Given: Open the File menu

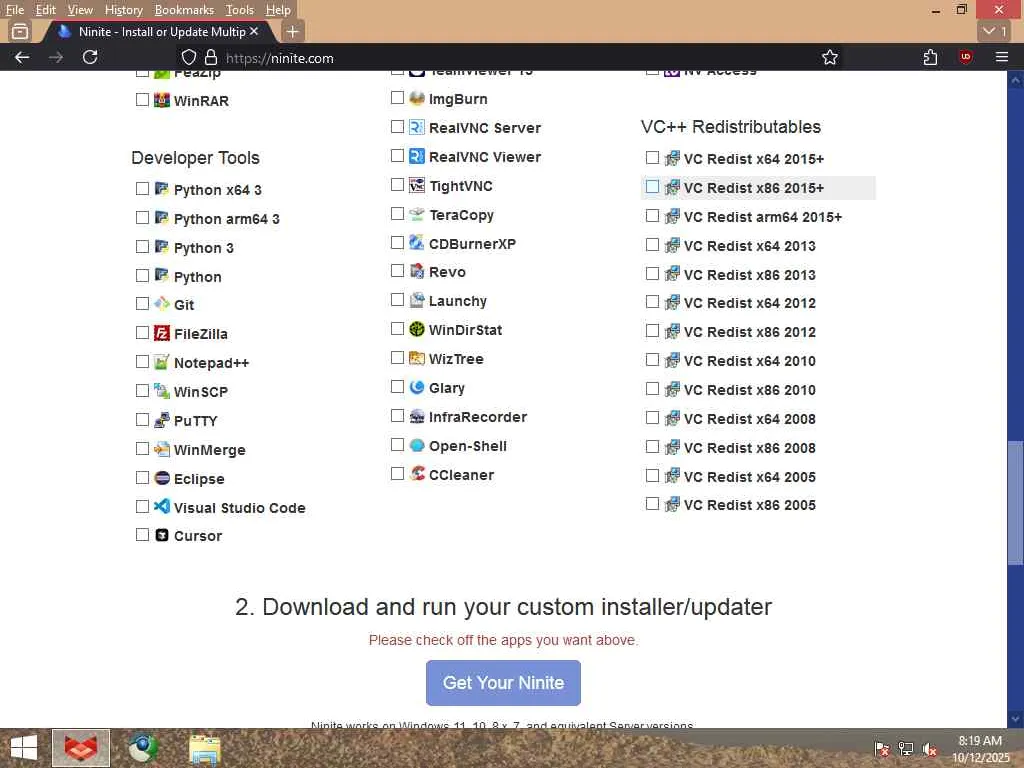Looking at the screenshot, I should tap(15, 10).
